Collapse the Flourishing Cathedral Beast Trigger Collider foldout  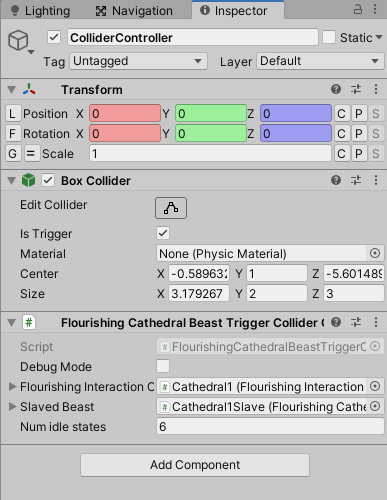tap(12, 323)
